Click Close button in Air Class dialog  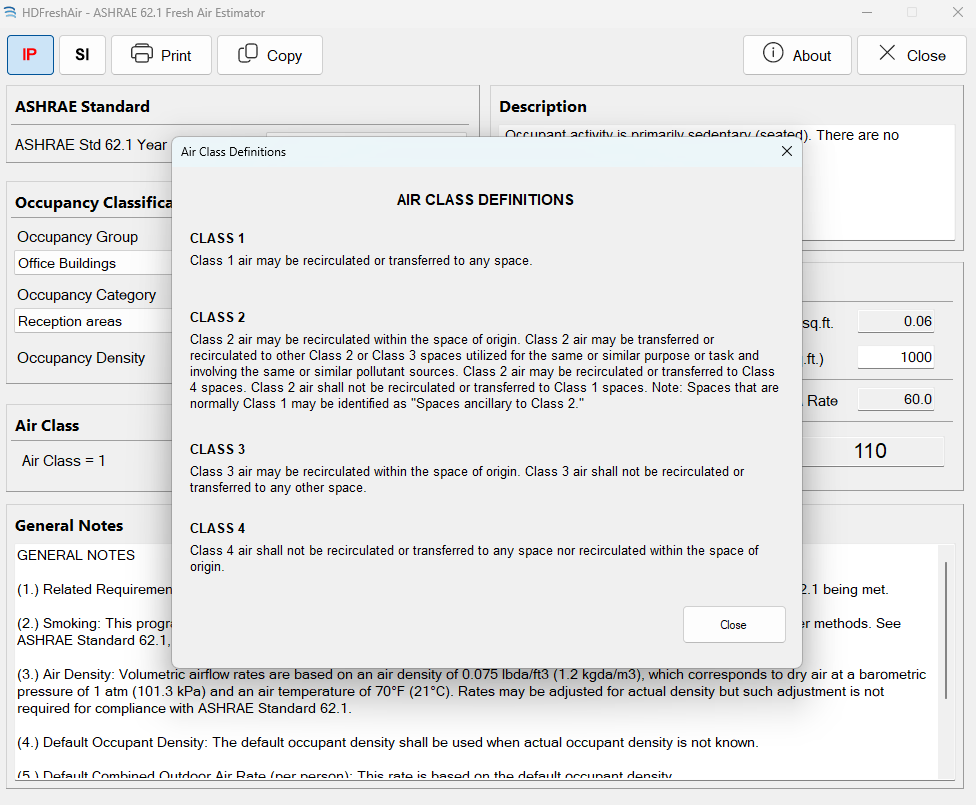click(x=734, y=624)
